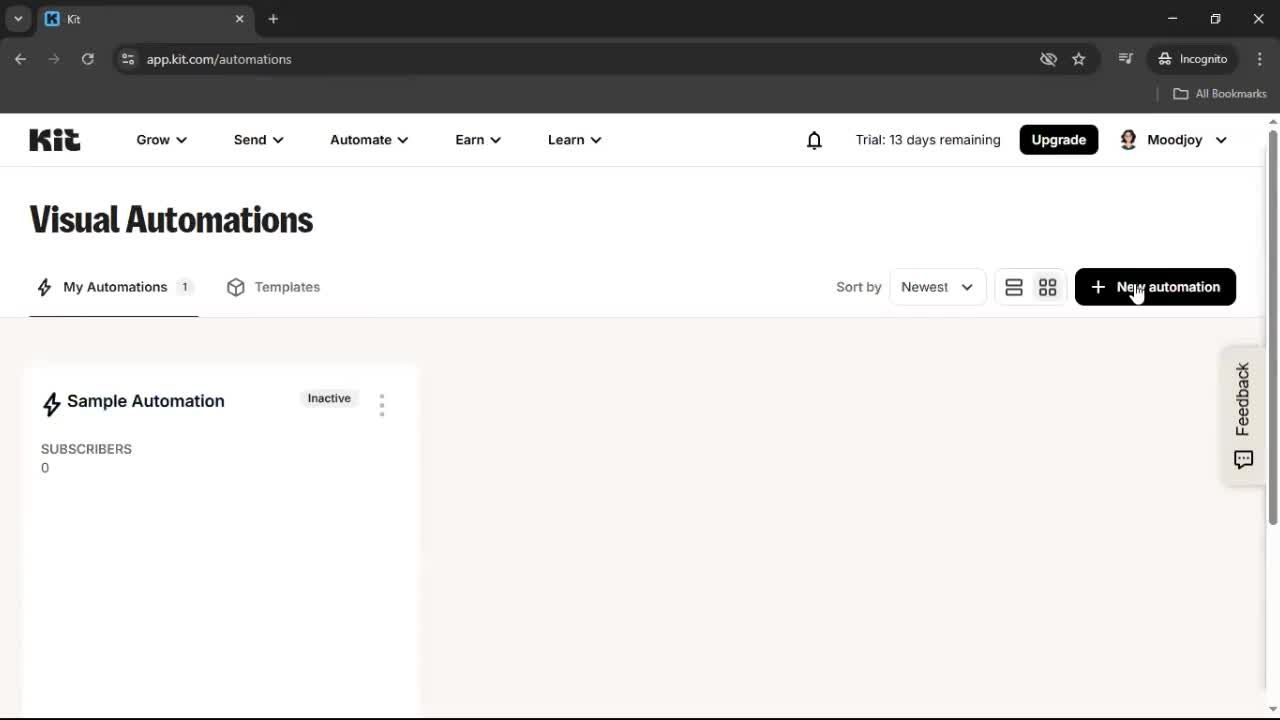Bookmark this page with the star
1280x720 pixels.
coord(1079,59)
